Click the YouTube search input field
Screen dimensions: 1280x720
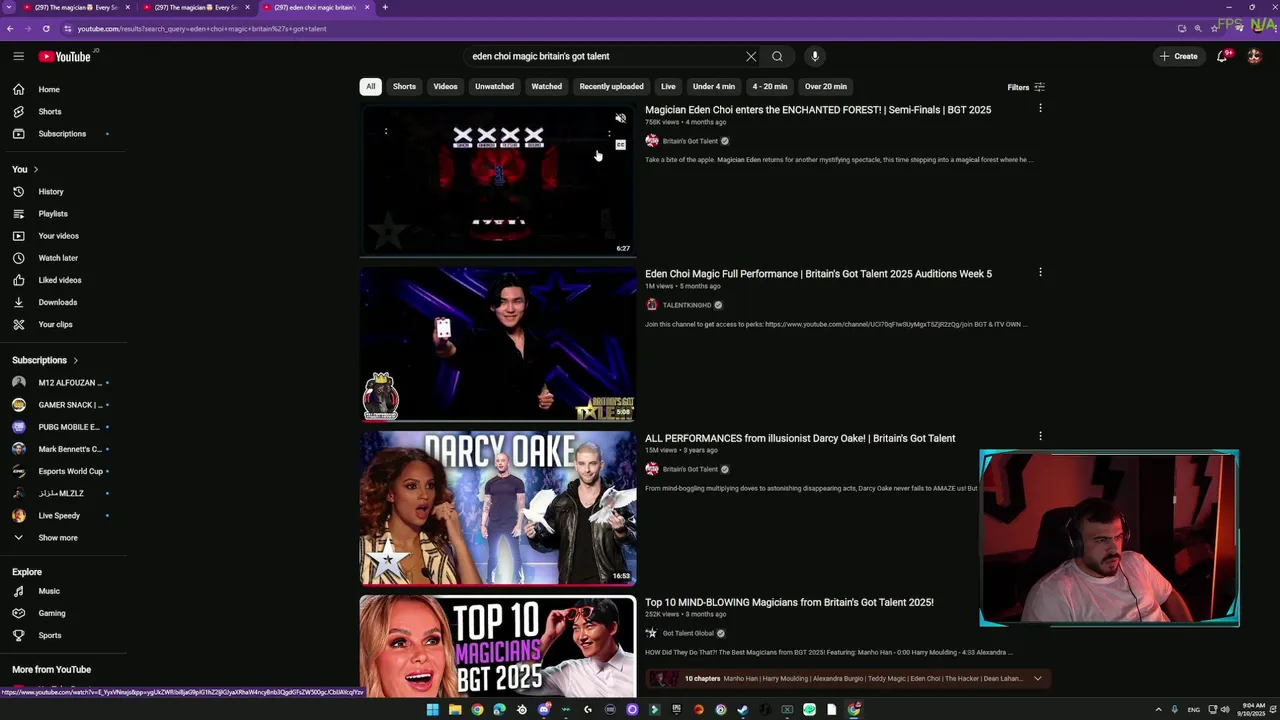point(605,56)
